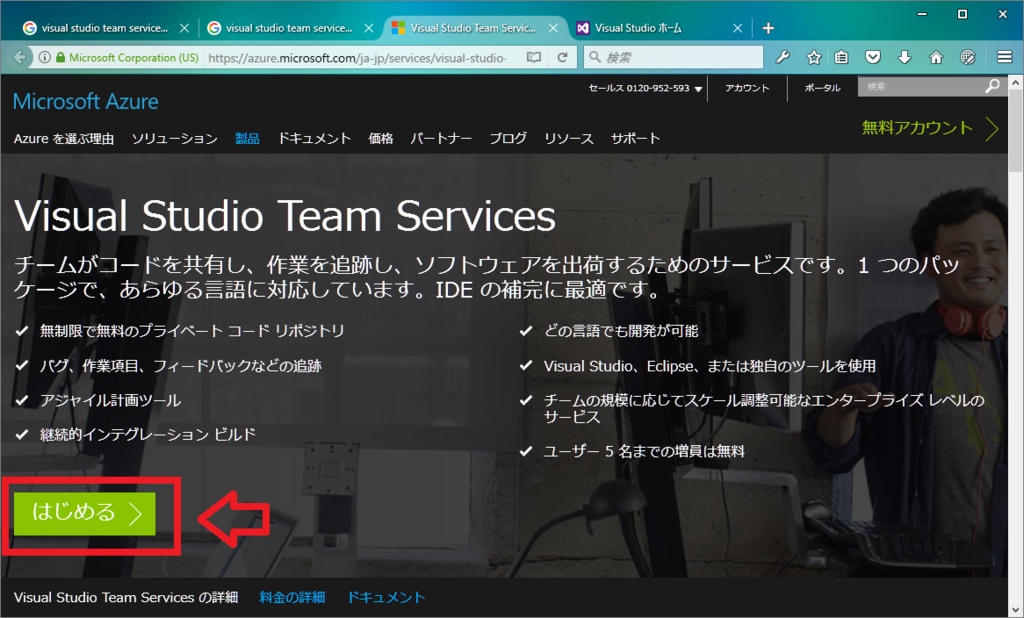Open the リソース menu
The width and height of the screenshot is (1024, 618).
pyautogui.click(x=569, y=138)
